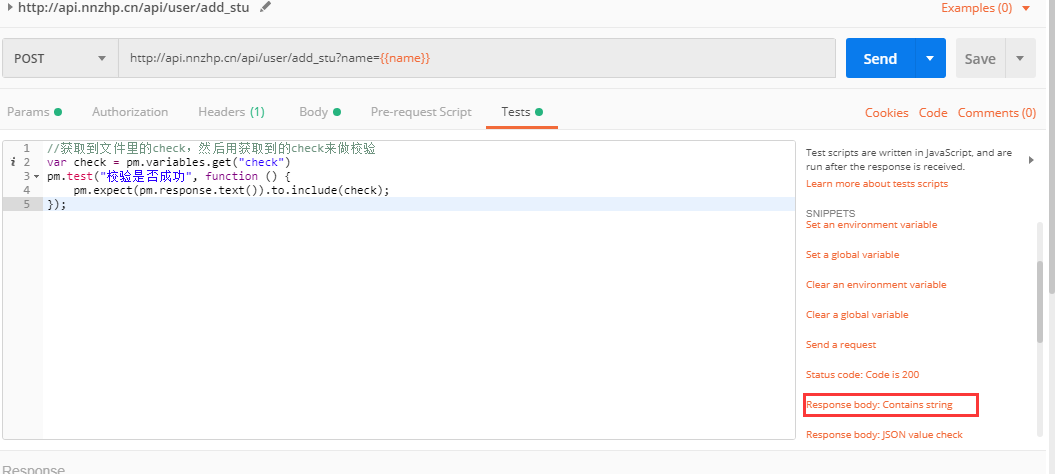This screenshot has width=1058, height=474.
Task: Open the Examples (0) dropdown
Action: coord(986,8)
